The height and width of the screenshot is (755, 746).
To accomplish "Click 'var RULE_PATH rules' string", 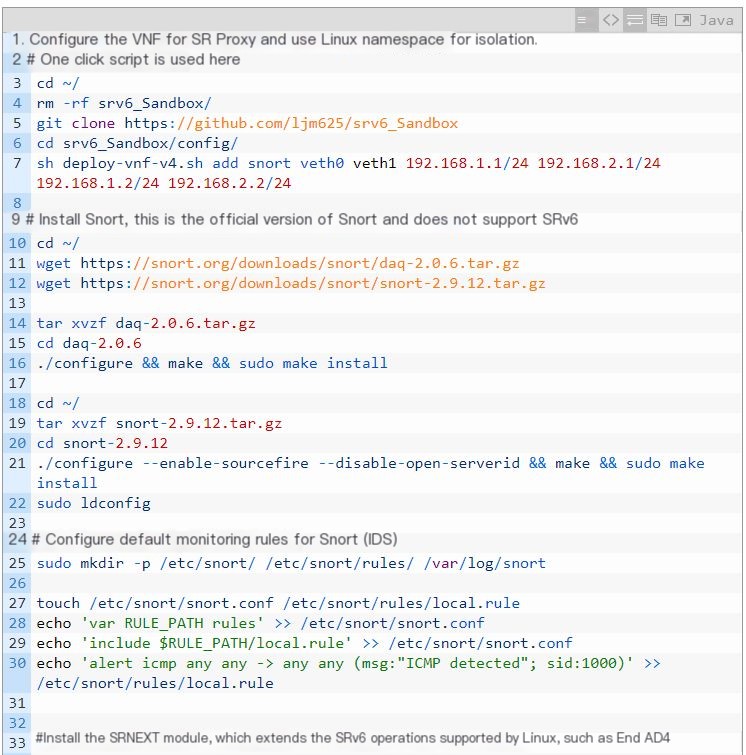I will pos(172,623).
